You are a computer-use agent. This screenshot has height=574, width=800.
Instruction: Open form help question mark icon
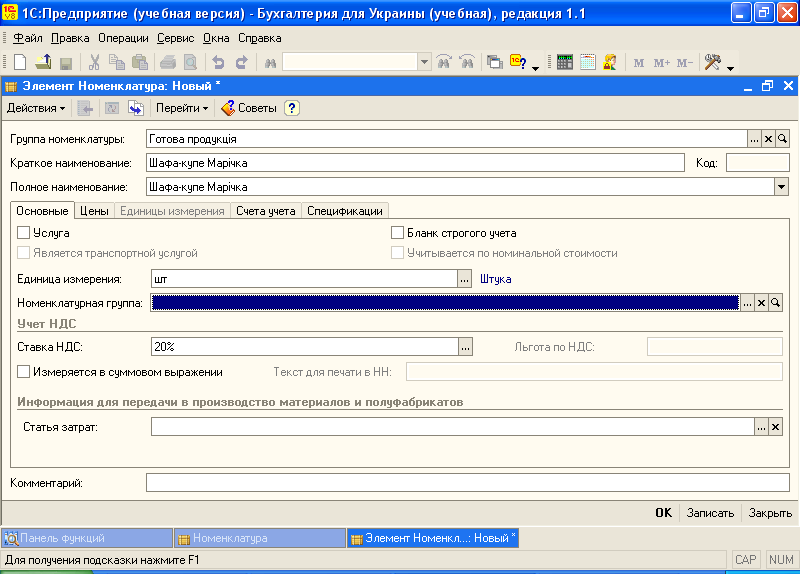[x=292, y=108]
